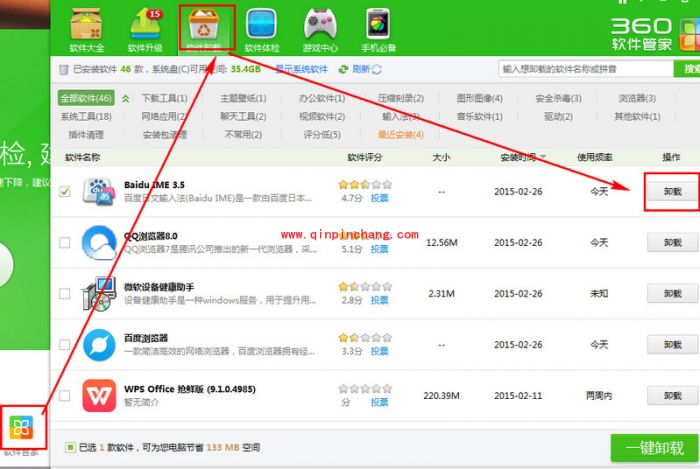Click the star rating of 百度浏览器
The height and width of the screenshot is (469, 700).
(365, 337)
